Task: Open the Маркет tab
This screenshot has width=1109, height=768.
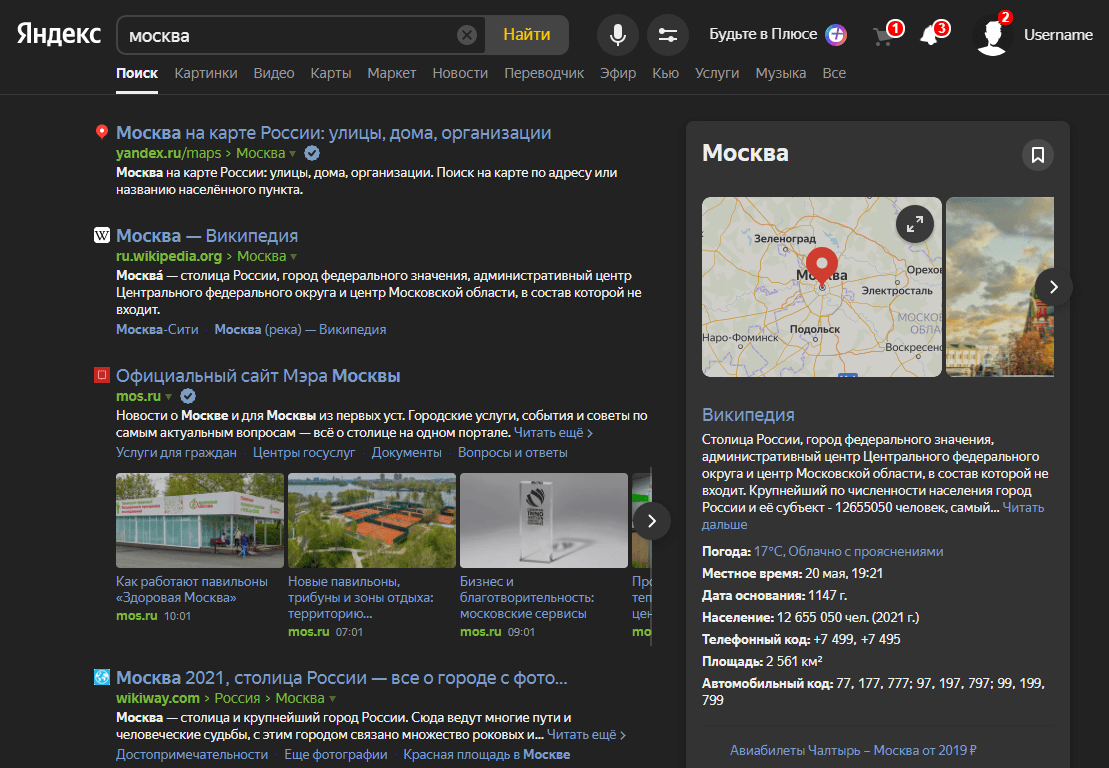Action: pos(392,73)
